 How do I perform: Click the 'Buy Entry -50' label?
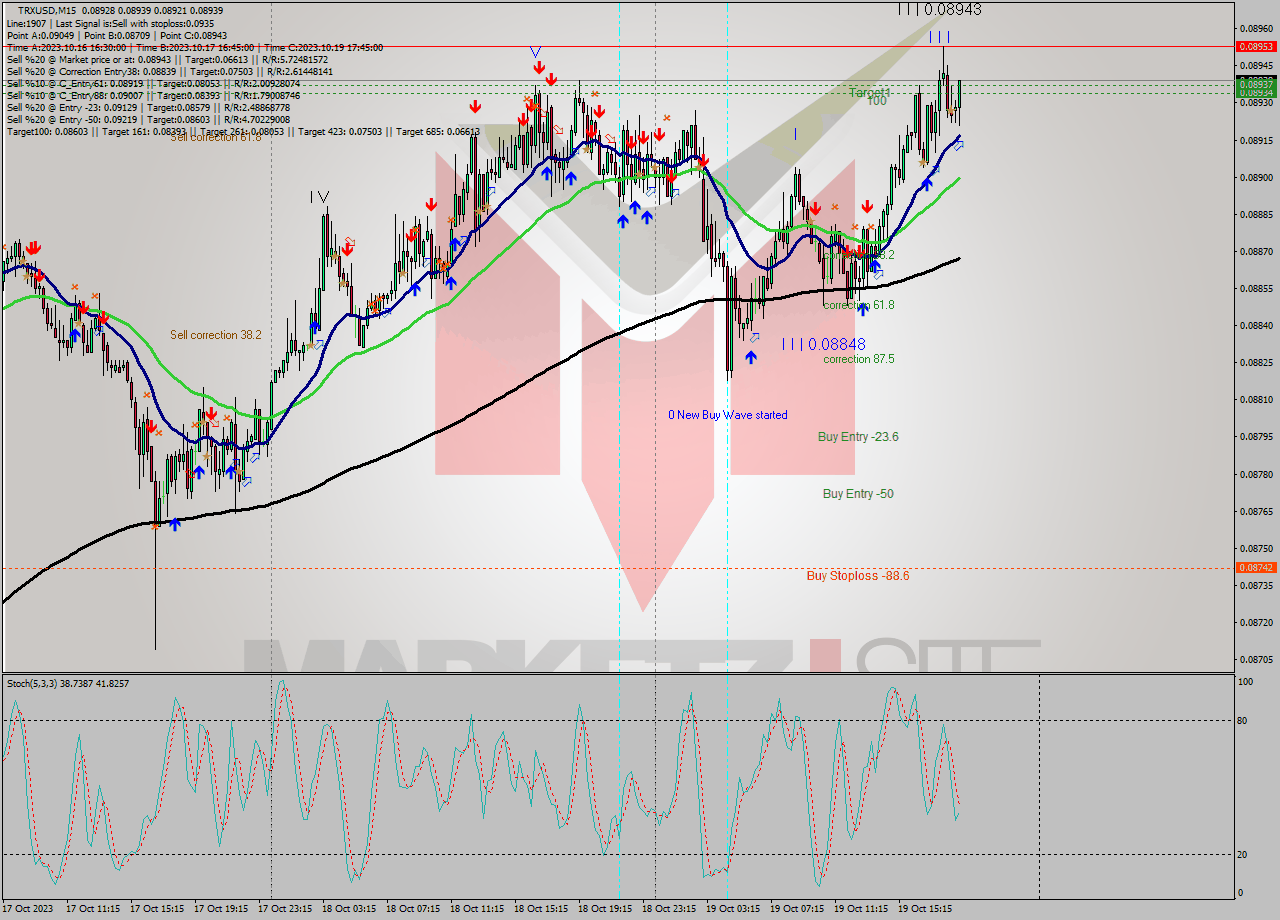pyautogui.click(x=858, y=494)
